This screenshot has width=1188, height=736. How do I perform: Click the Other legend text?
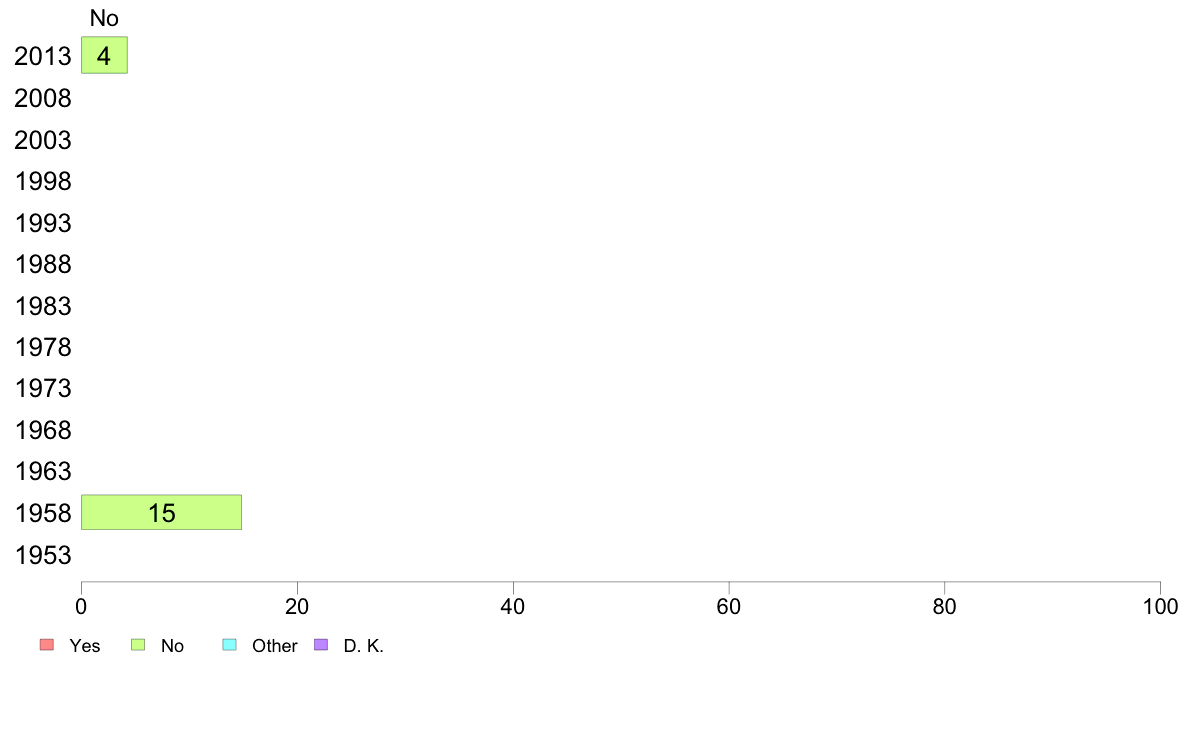click(x=274, y=646)
